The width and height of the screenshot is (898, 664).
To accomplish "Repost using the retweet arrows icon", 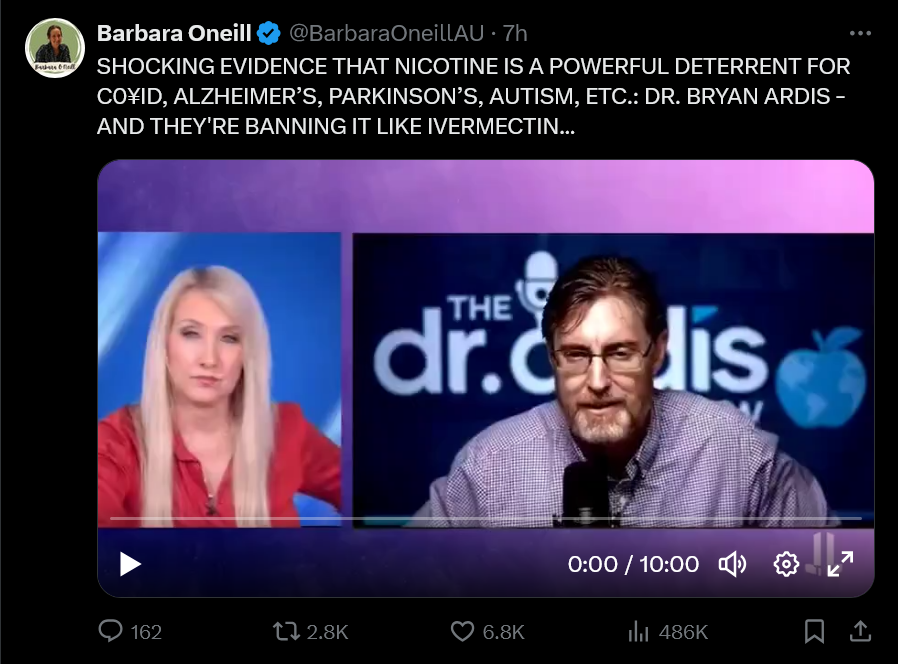I will tap(286, 631).
